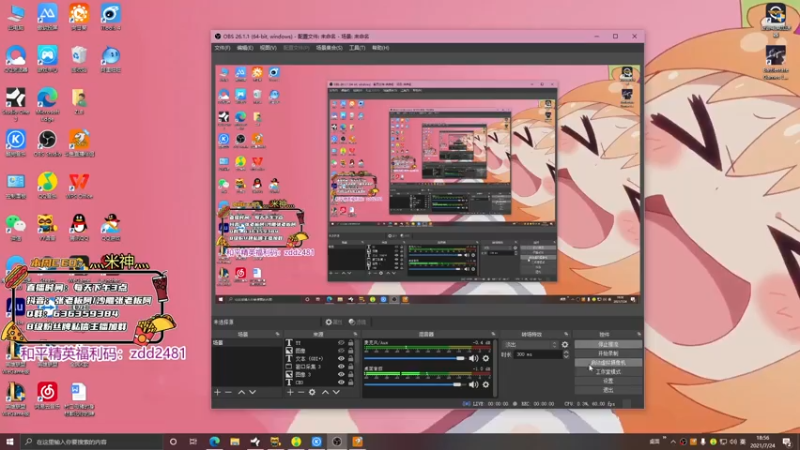The image size is (800, 450).
Task: Open the 淡出 transition dropdown
Action: [x=530, y=344]
